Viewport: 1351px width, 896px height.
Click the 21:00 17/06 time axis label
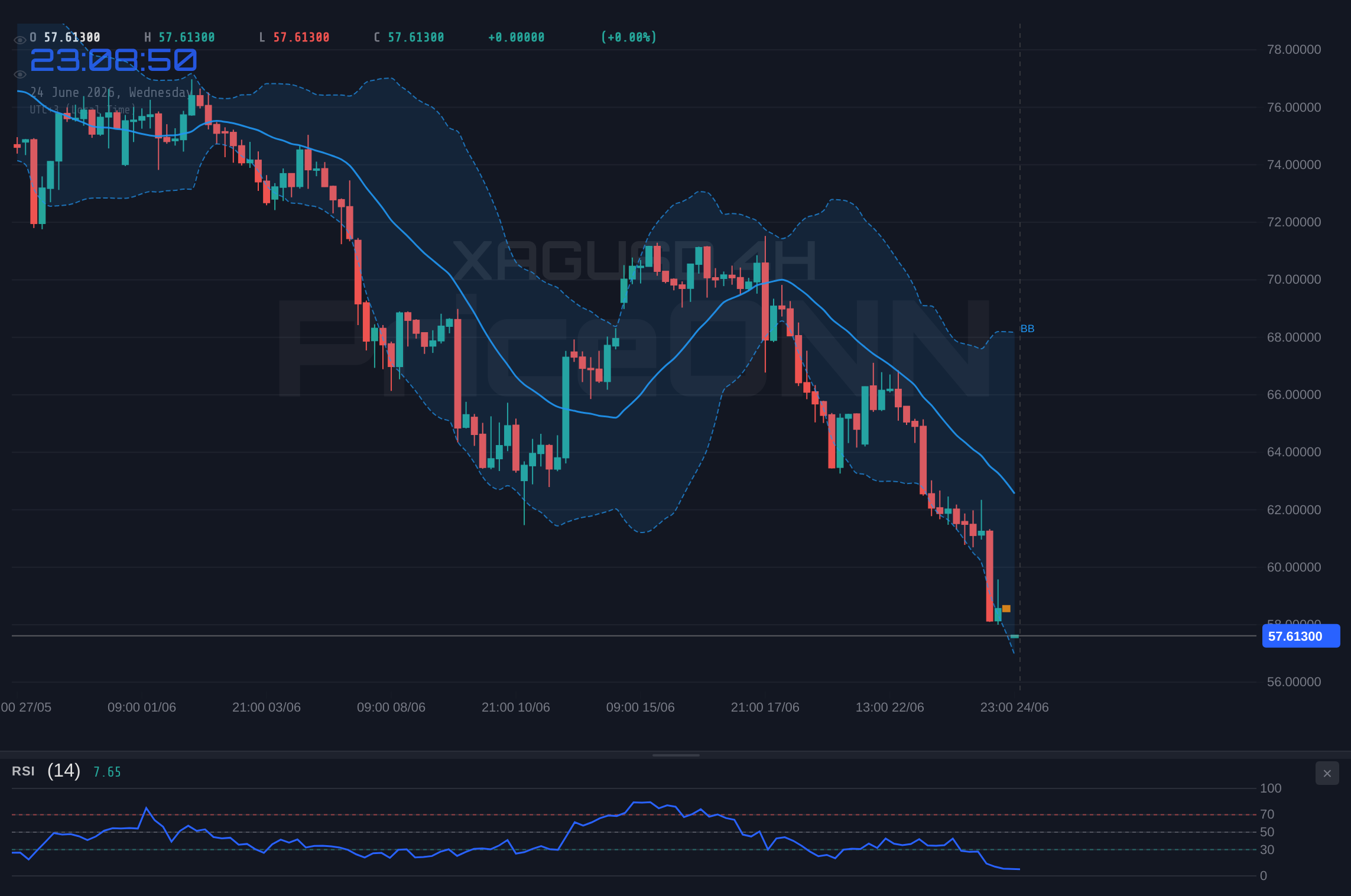pyautogui.click(x=765, y=707)
